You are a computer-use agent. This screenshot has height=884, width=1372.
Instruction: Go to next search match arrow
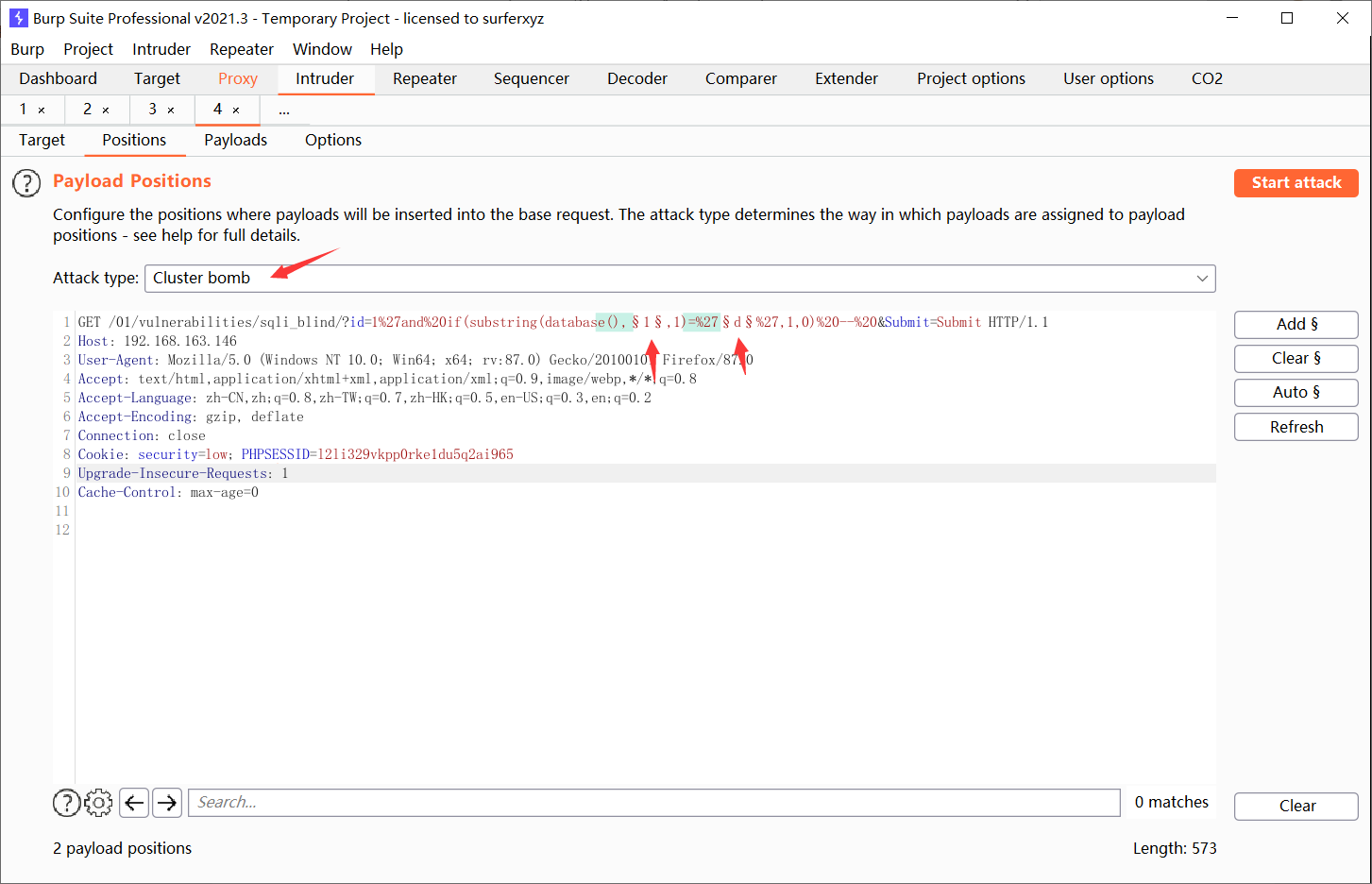[x=167, y=803]
